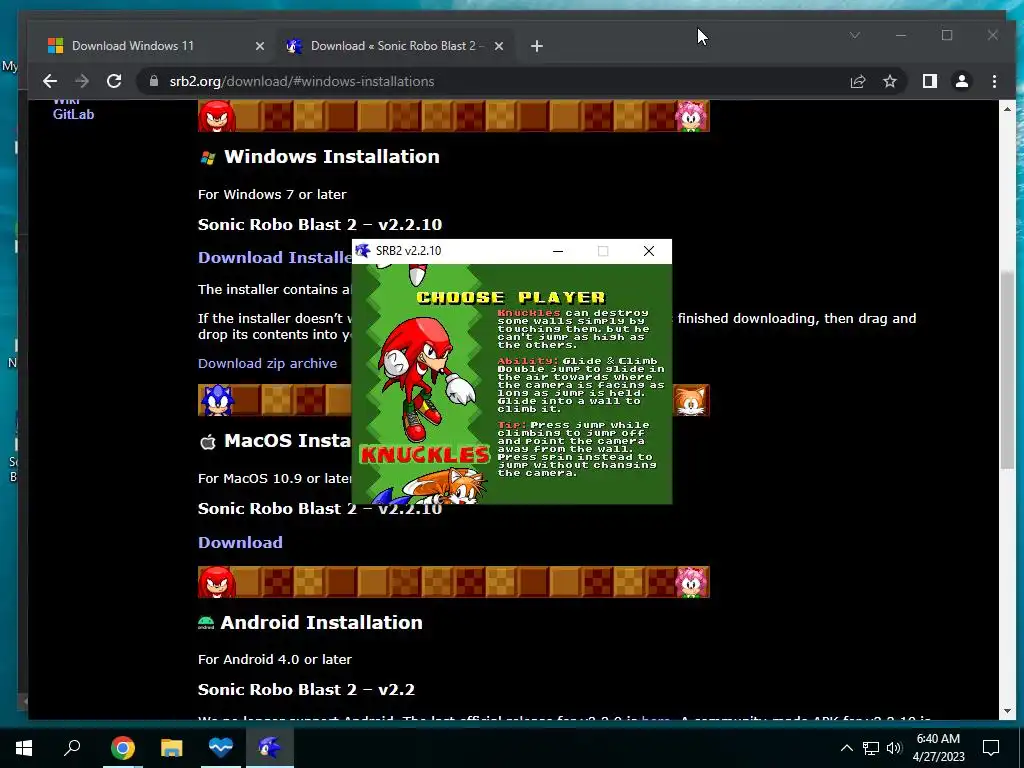This screenshot has height=768, width=1024.
Task: Bookmark this page with the star
Action: click(889, 82)
